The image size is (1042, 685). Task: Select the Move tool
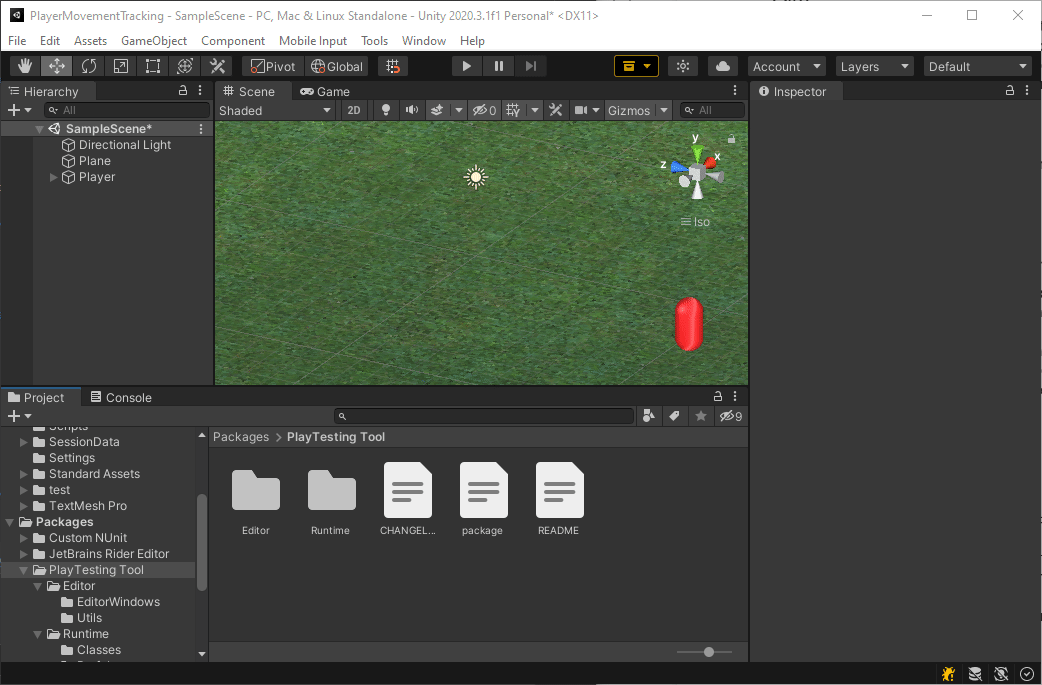point(57,66)
